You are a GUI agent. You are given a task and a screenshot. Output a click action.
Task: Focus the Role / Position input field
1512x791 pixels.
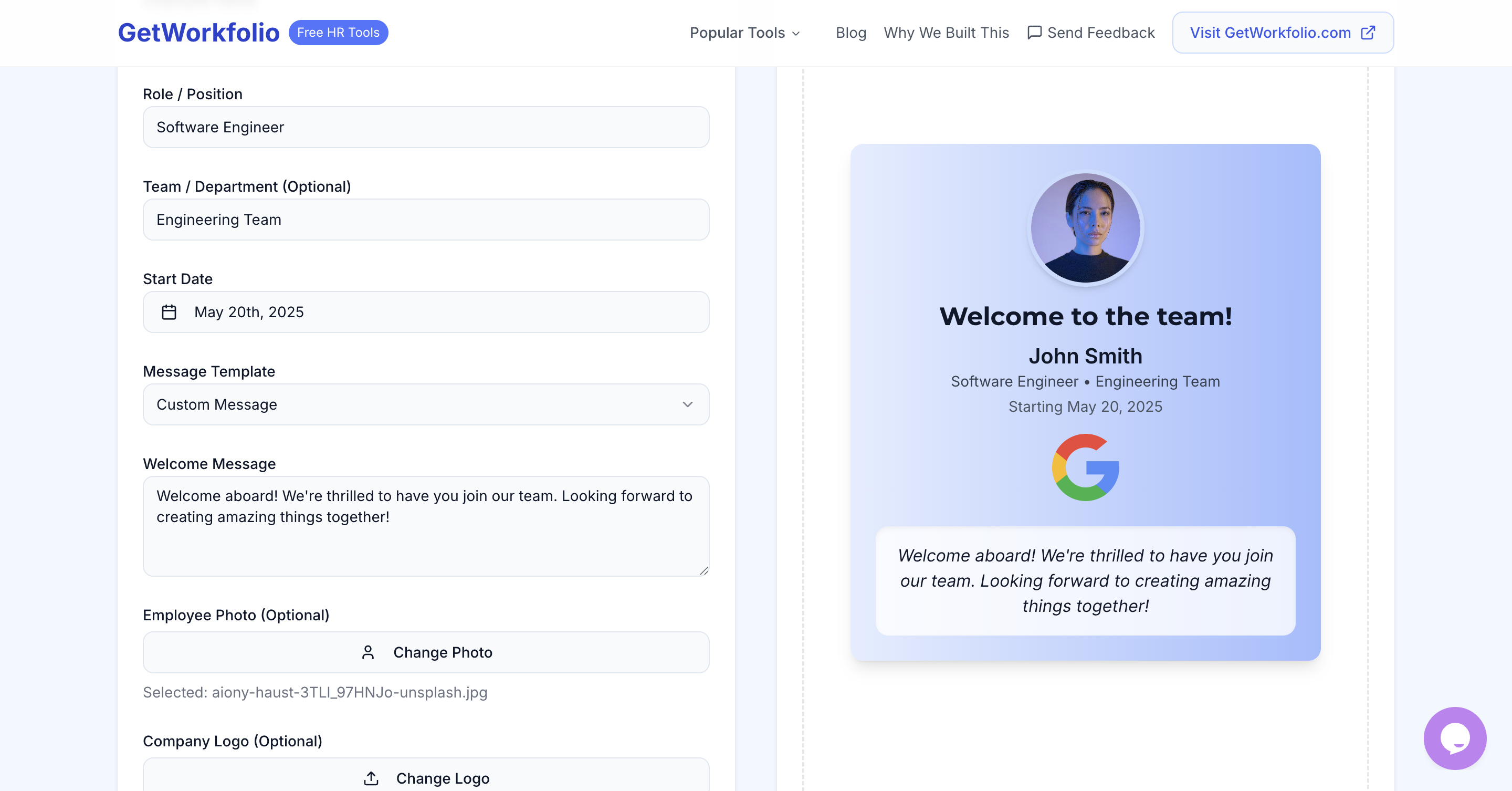point(426,128)
